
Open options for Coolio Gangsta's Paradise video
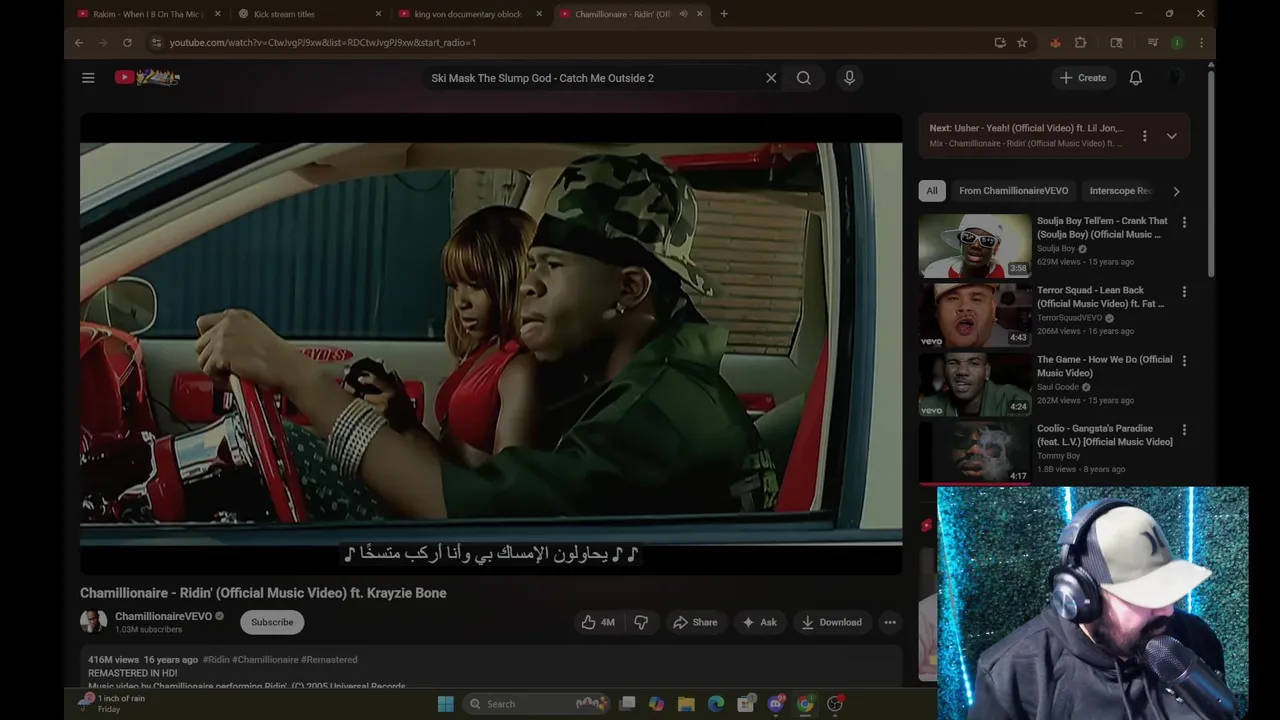pyautogui.click(x=1184, y=430)
